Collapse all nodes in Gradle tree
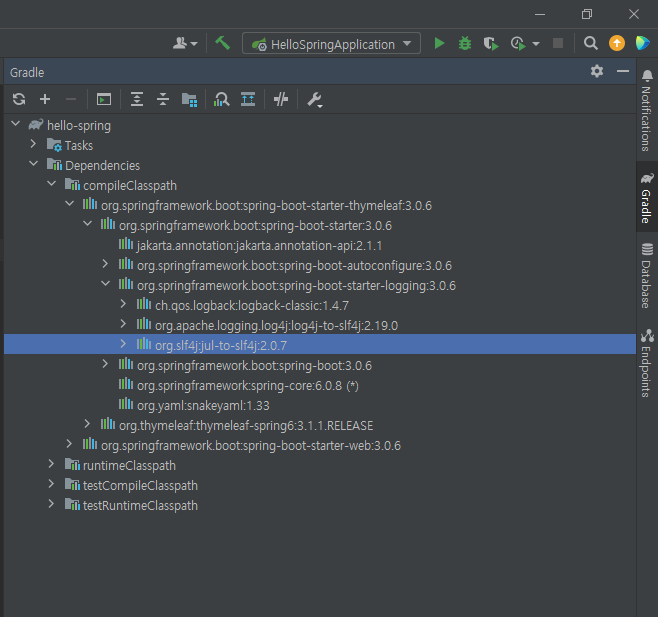The width and height of the screenshot is (658, 617). click(163, 99)
